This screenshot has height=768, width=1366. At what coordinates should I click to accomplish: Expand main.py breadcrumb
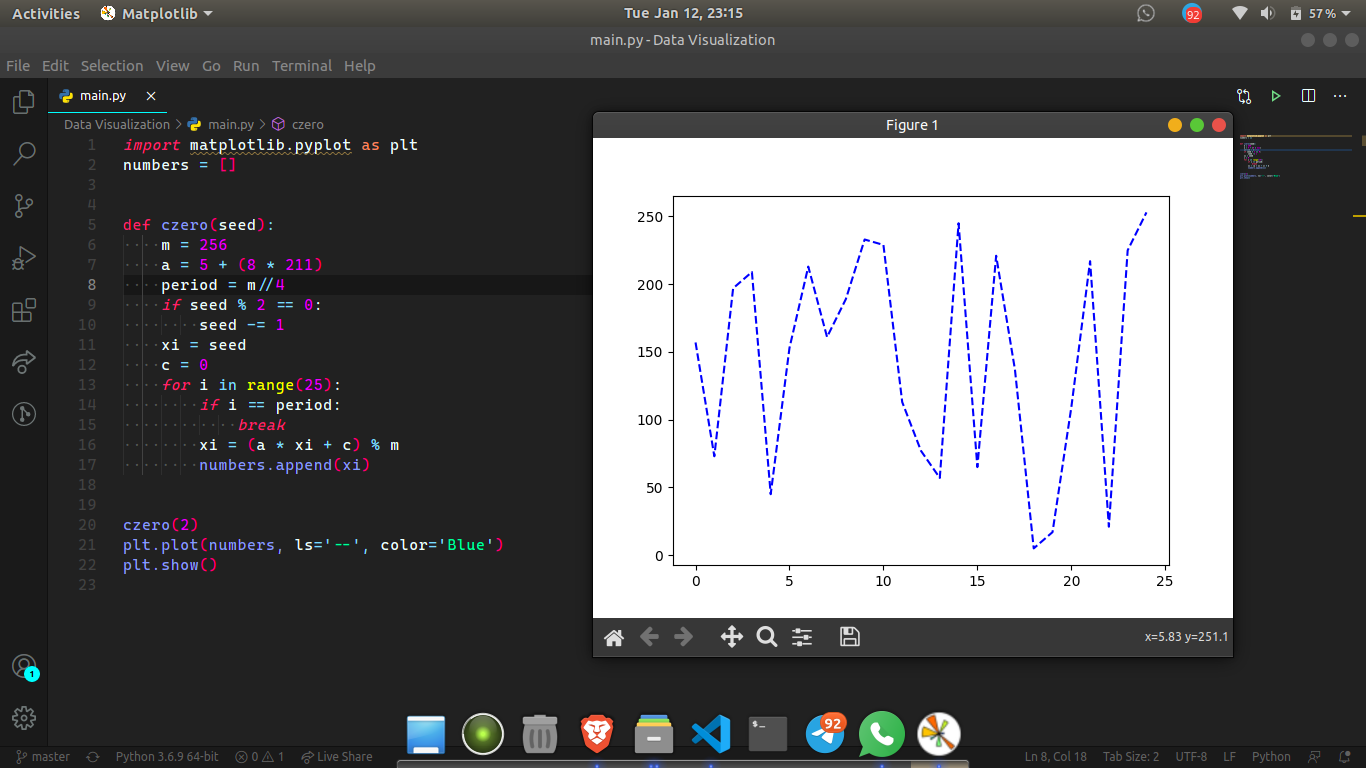pyautogui.click(x=221, y=125)
